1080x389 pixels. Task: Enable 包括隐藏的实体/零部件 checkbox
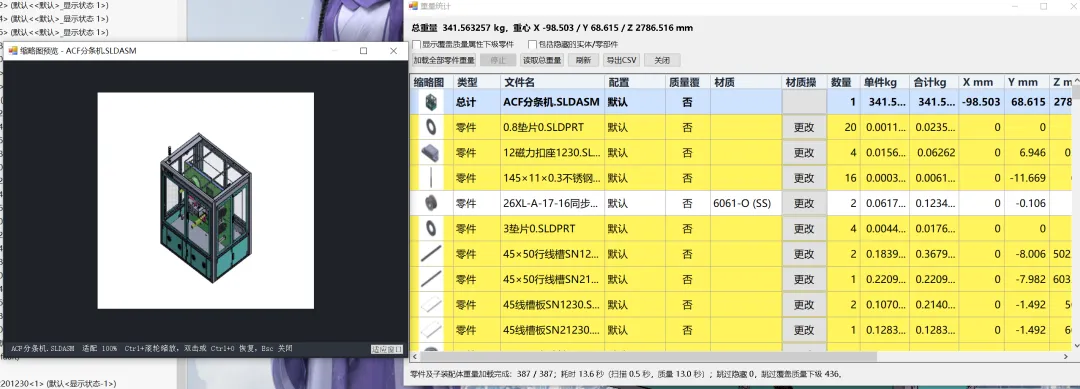tap(532, 44)
